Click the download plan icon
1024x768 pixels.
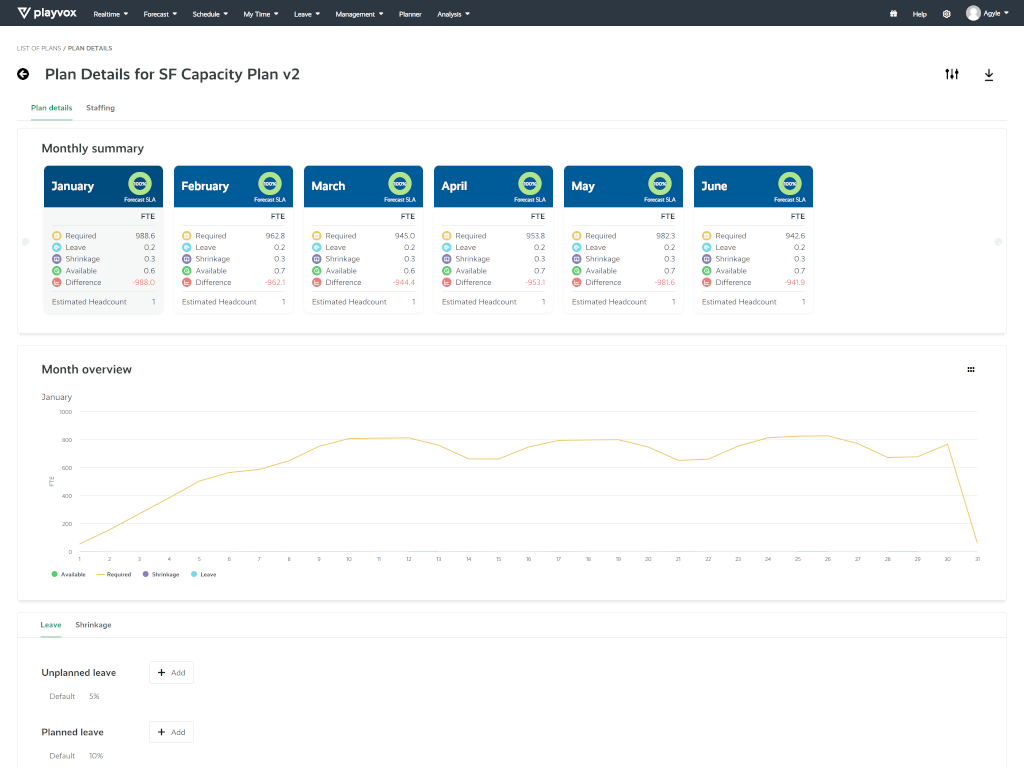[x=989, y=74]
